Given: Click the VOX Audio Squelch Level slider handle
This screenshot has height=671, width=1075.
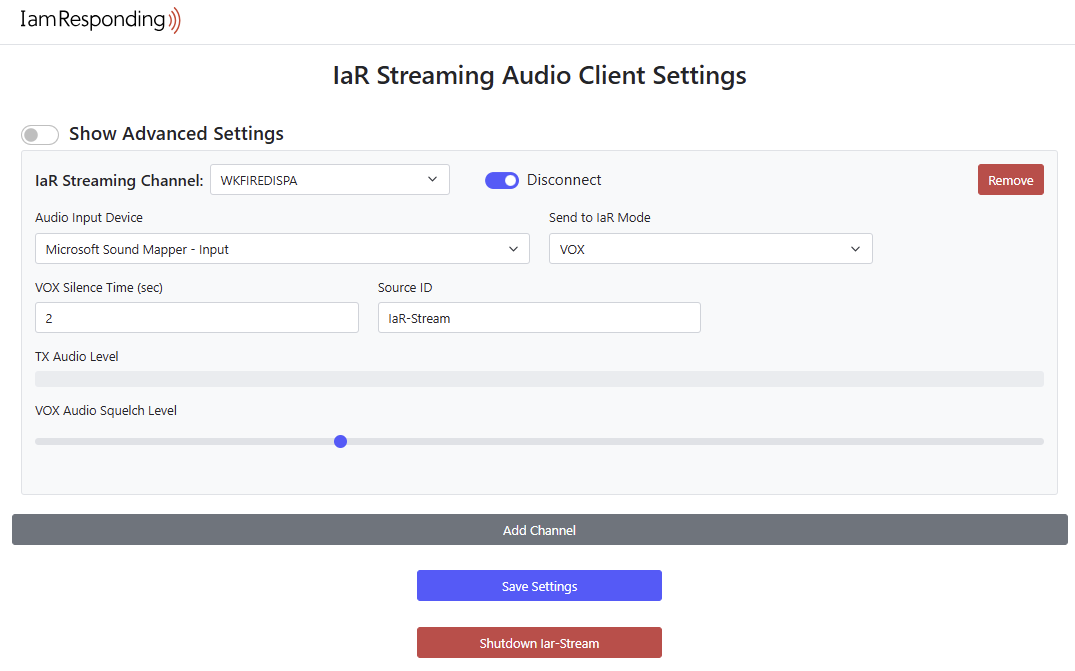Looking at the screenshot, I should (340, 441).
